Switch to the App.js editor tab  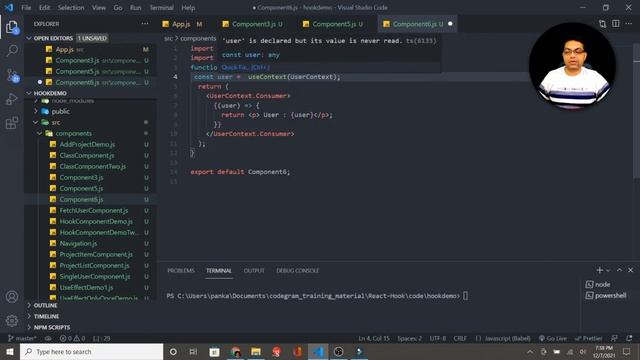coord(182,24)
